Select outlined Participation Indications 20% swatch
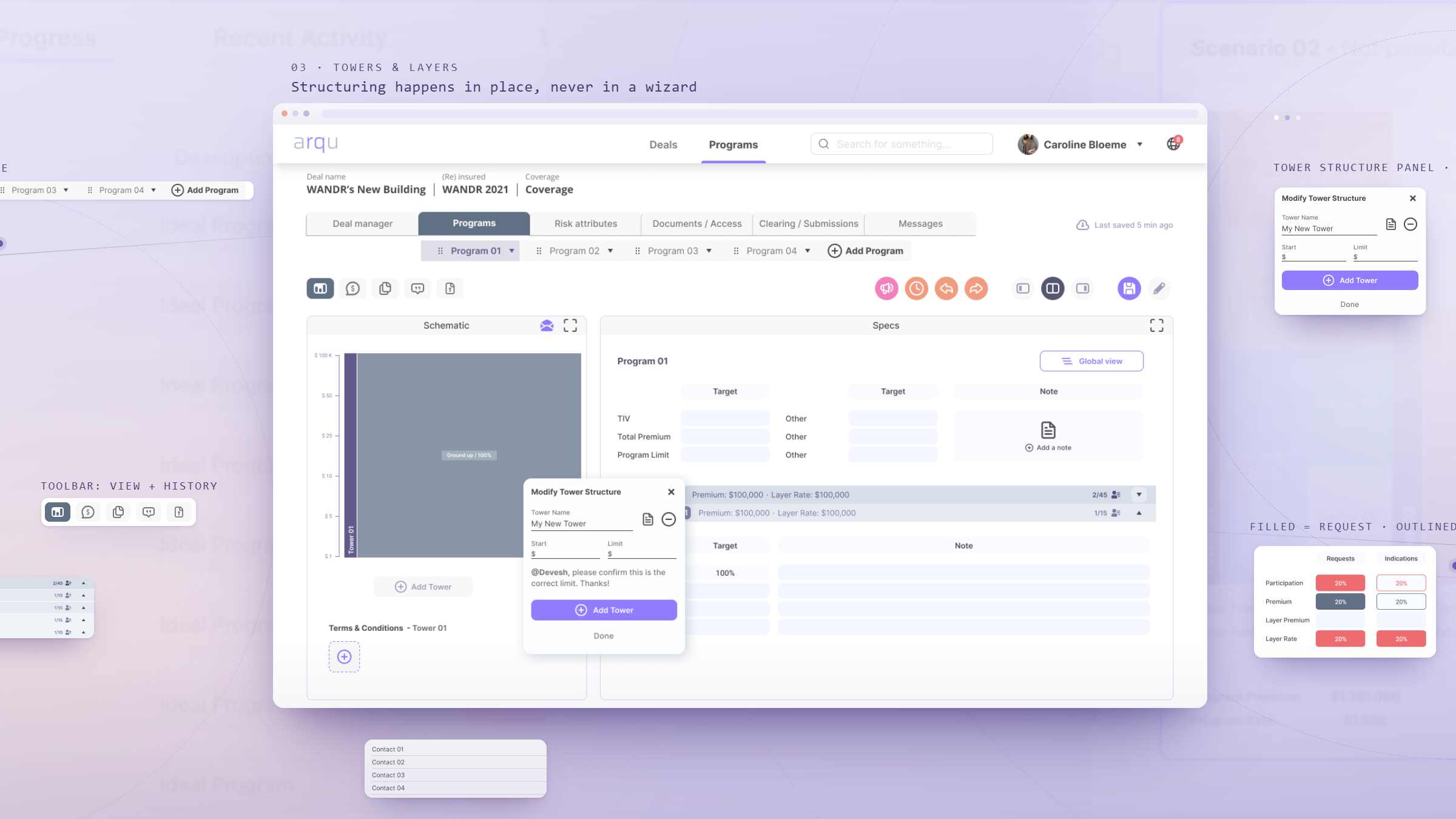 coord(1401,583)
